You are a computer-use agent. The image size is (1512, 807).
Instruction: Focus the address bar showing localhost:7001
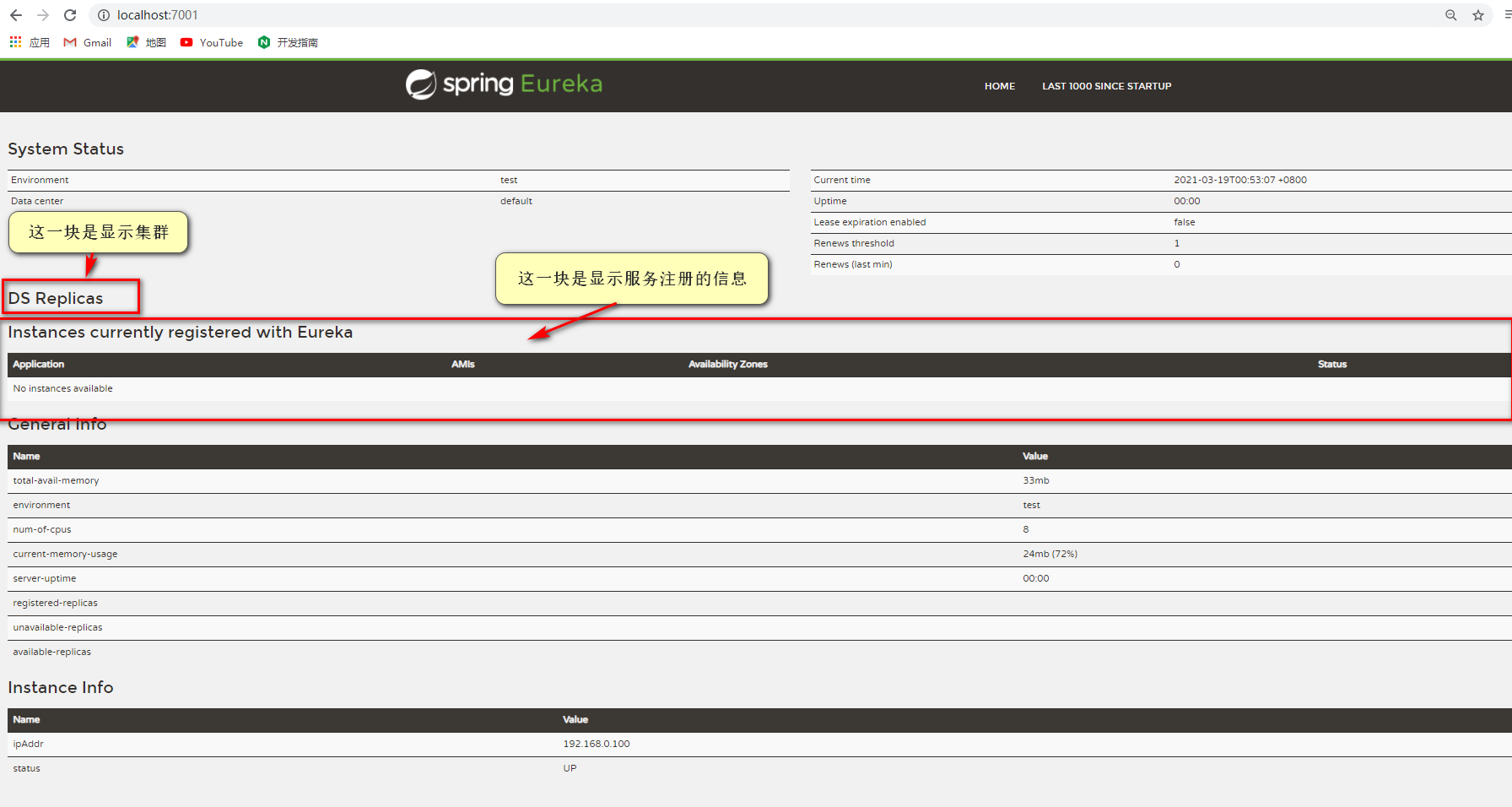[759, 15]
